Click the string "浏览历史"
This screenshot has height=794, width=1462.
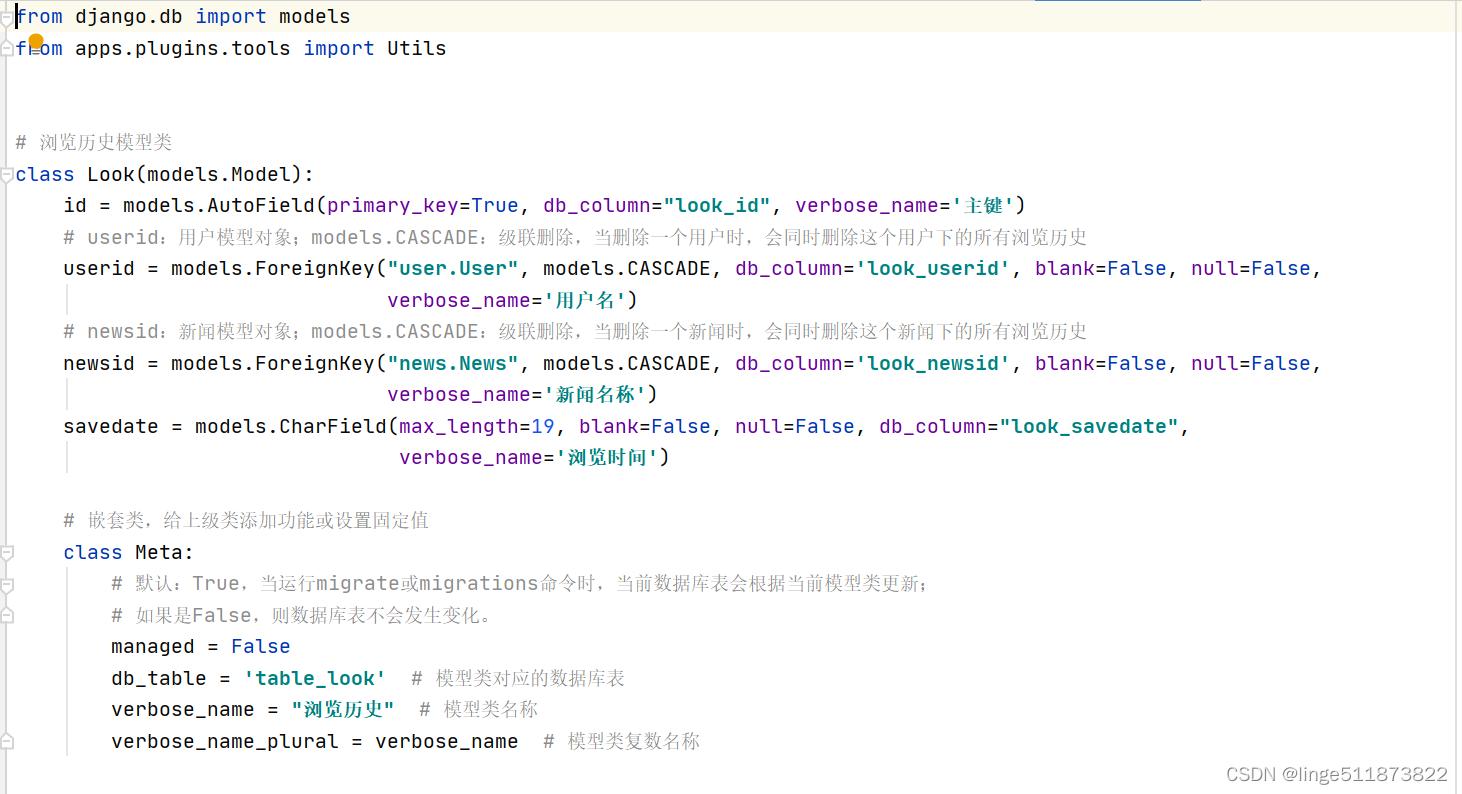tap(343, 709)
